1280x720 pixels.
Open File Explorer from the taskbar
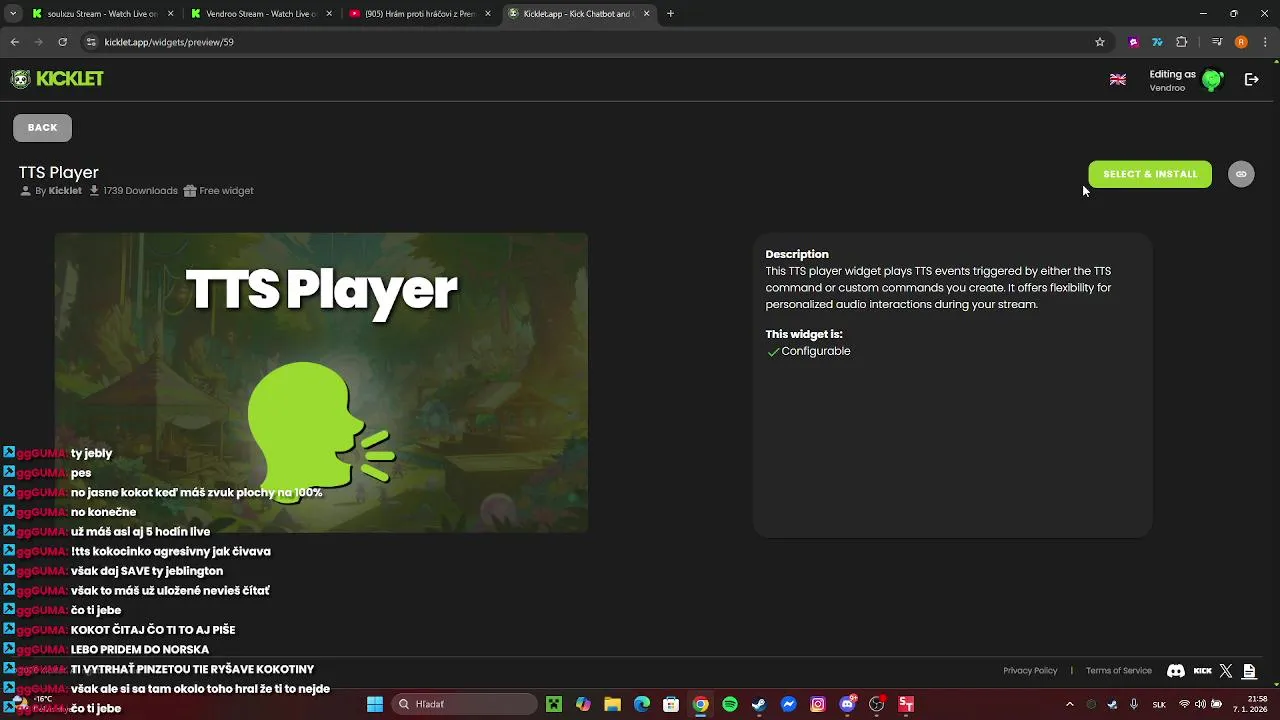pos(612,704)
